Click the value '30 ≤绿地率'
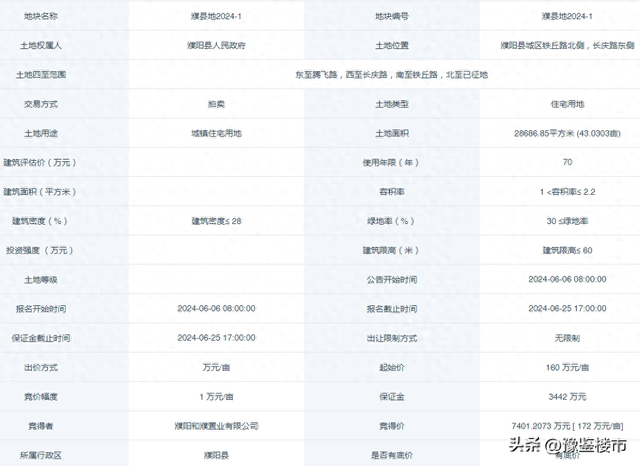Image resolution: width=640 pixels, height=466 pixels. tap(567, 221)
